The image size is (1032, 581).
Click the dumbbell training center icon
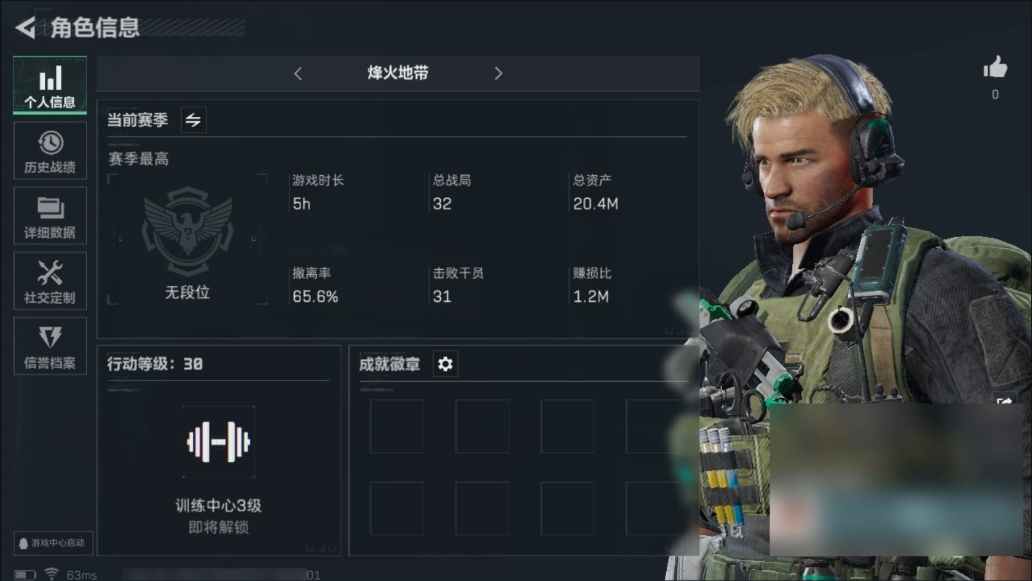click(x=219, y=442)
